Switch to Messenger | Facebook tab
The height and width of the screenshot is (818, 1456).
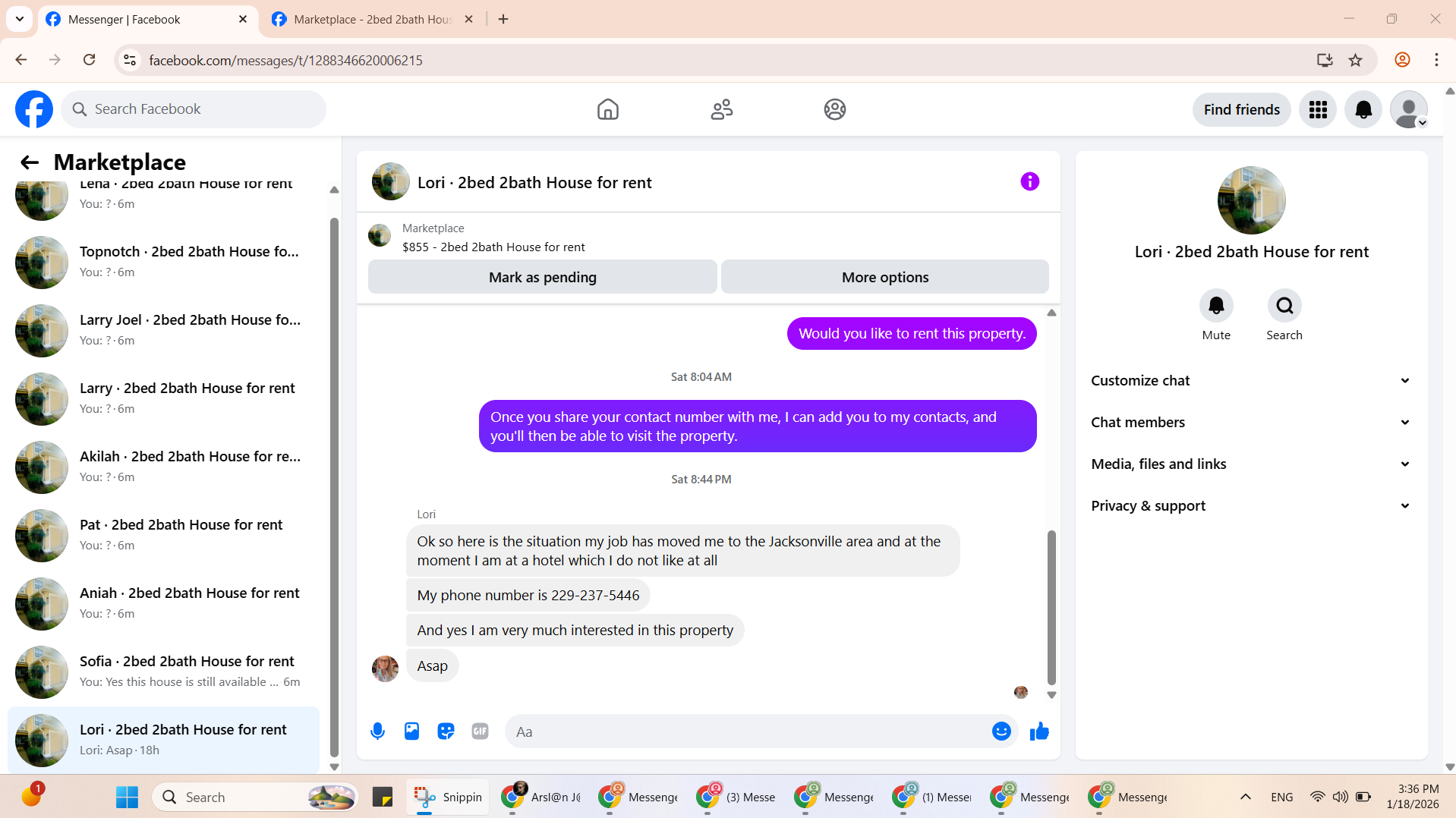coord(147,20)
